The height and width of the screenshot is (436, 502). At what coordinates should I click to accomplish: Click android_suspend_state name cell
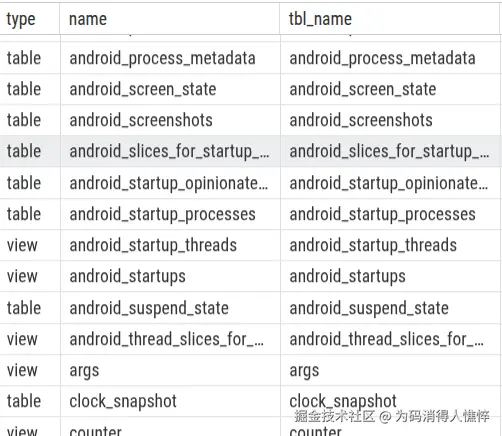click(x=149, y=308)
